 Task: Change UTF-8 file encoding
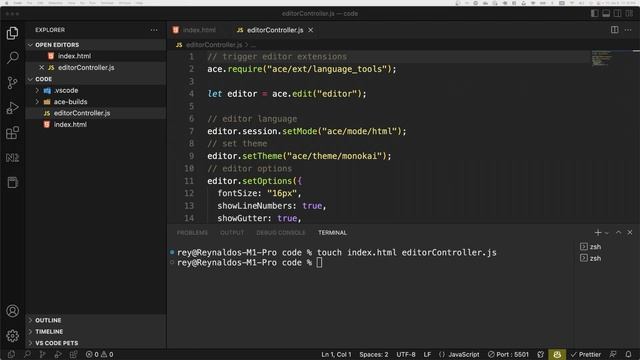coord(406,354)
